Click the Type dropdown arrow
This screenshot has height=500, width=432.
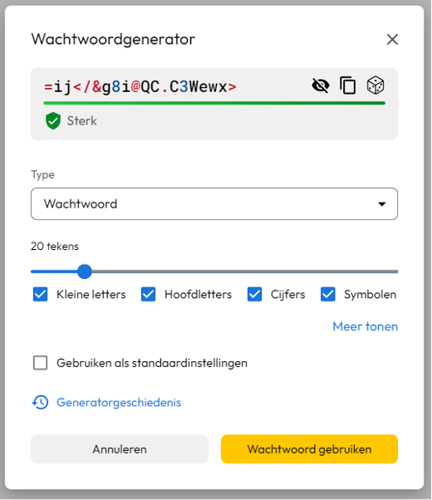(x=382, y=204)
